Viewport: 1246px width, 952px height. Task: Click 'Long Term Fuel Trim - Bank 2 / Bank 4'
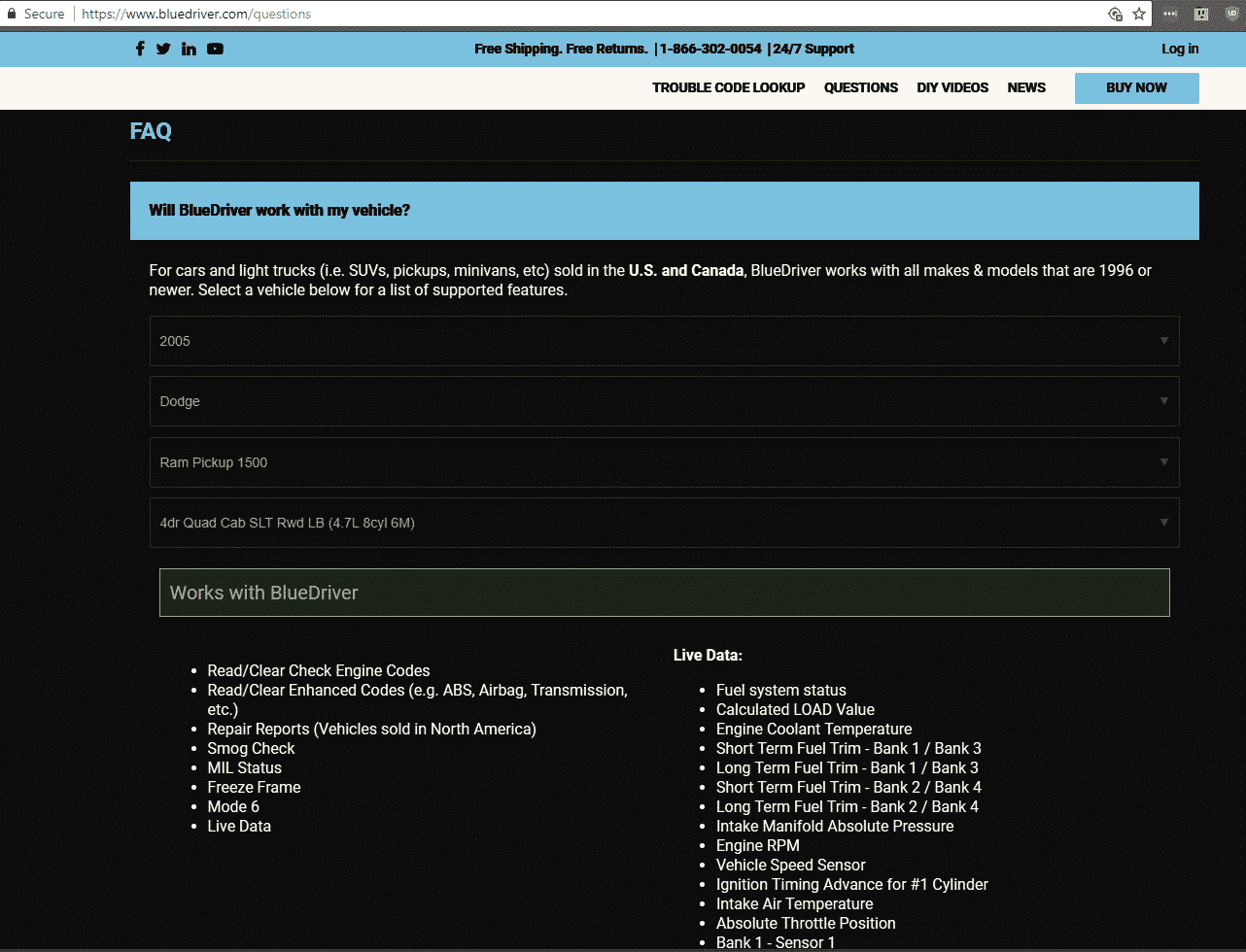848,806
